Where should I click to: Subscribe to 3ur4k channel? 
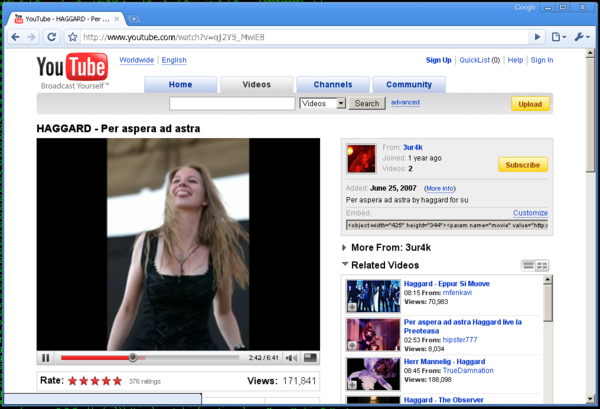[x=523, y=165]
